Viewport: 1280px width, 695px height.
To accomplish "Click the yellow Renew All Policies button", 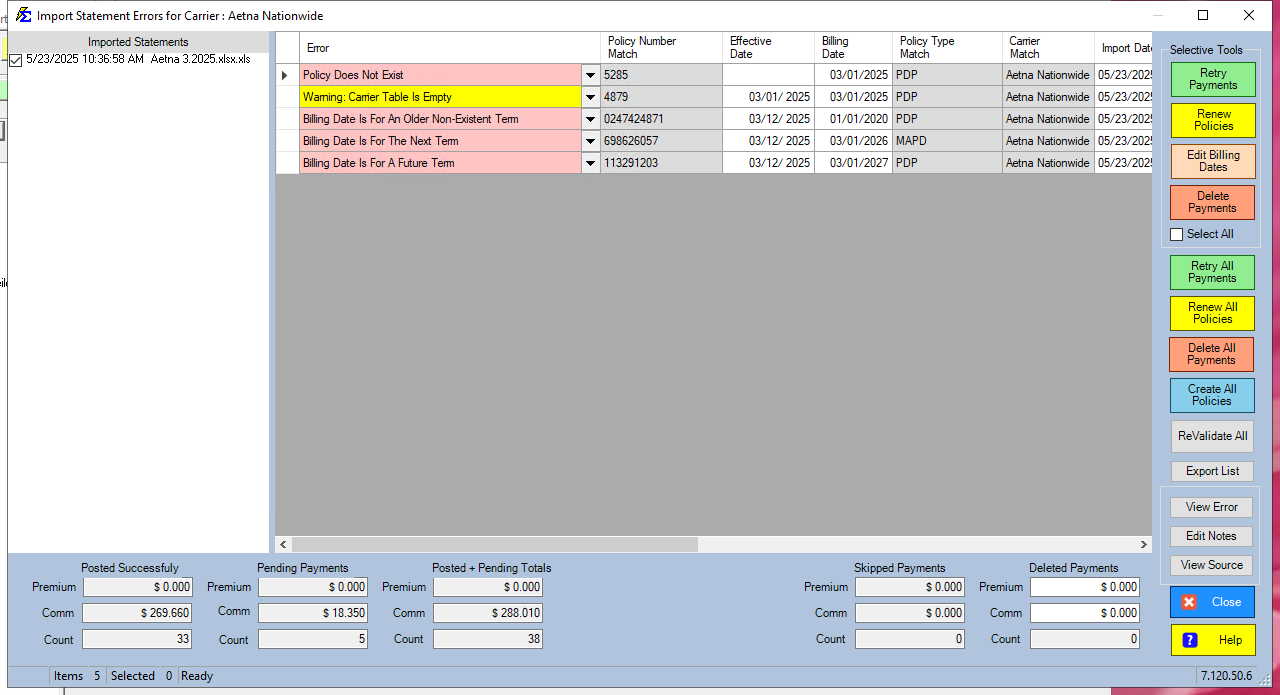I will (1212, 313).
